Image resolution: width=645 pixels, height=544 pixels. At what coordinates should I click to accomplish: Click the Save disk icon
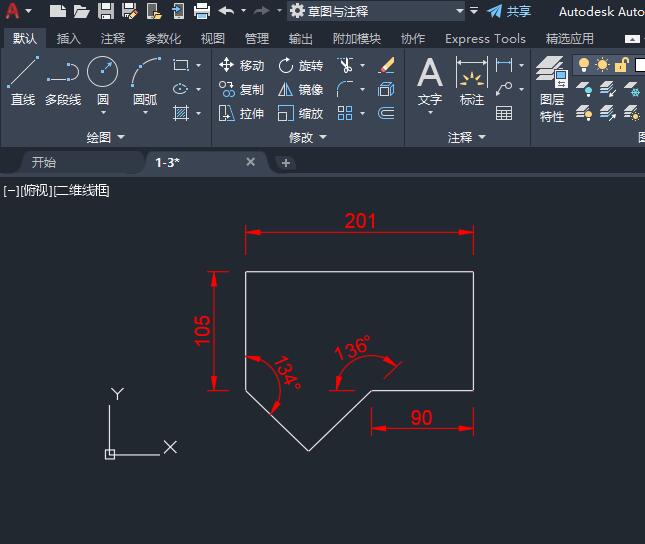coord(106,11)
